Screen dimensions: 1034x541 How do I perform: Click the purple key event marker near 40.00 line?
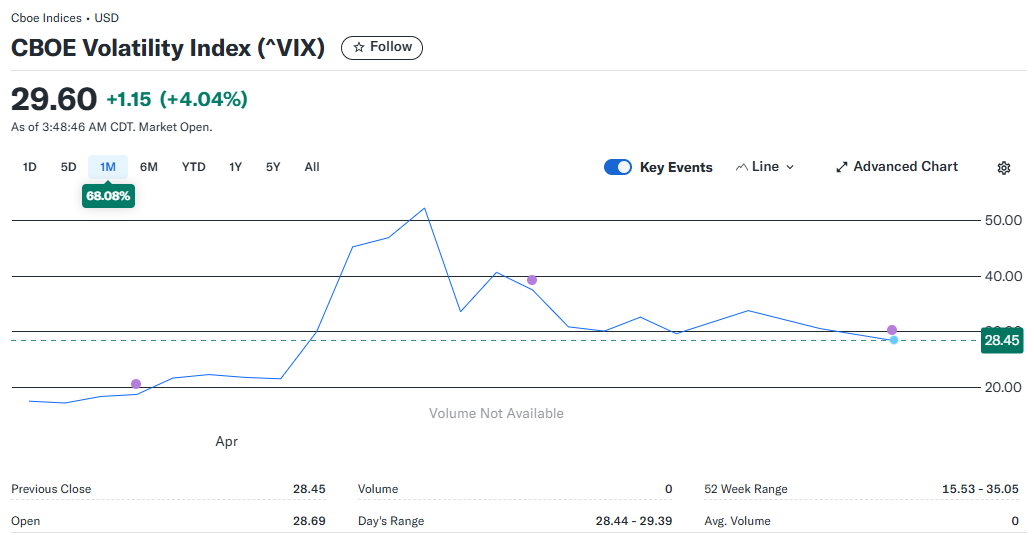tap(532, 280)
